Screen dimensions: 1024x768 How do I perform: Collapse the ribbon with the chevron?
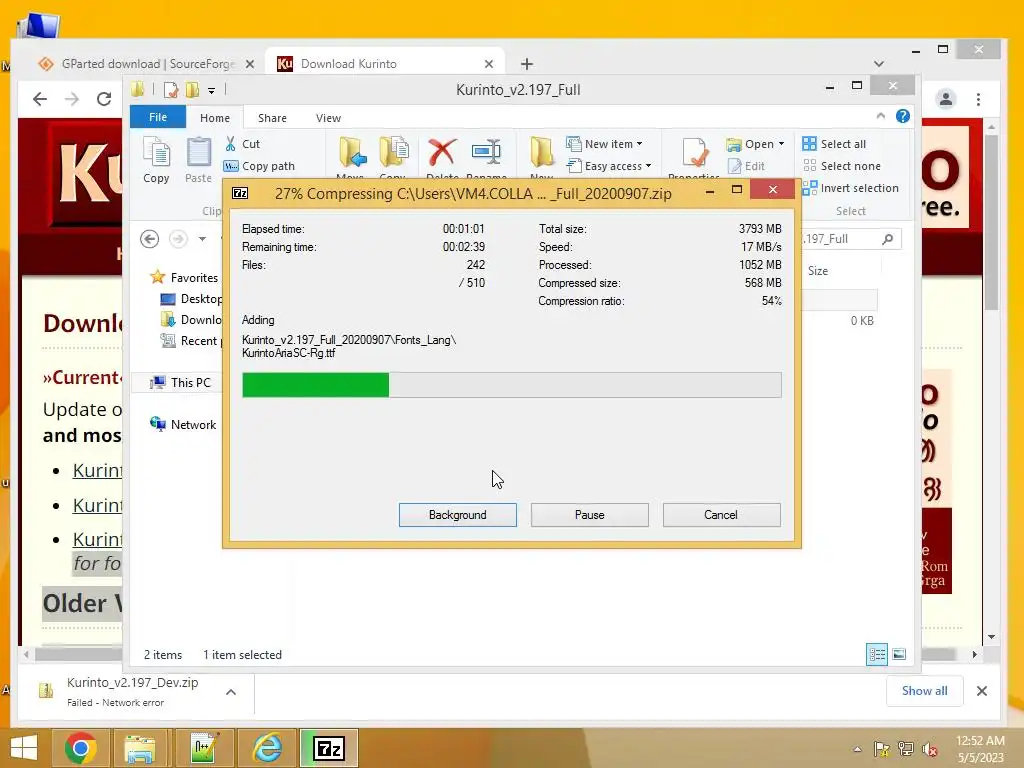(x=880, y=116)
